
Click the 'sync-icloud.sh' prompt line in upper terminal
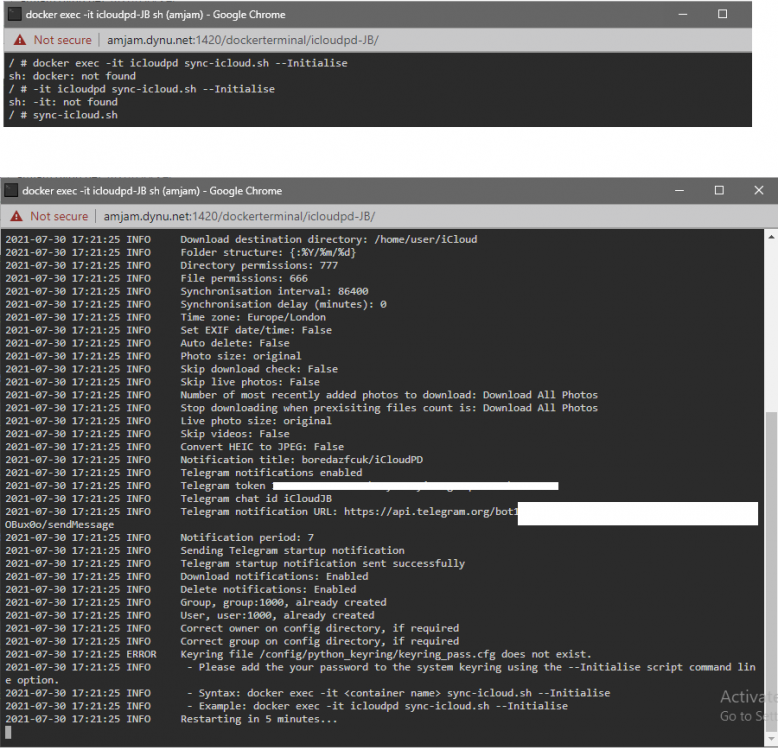click(63, 115)
